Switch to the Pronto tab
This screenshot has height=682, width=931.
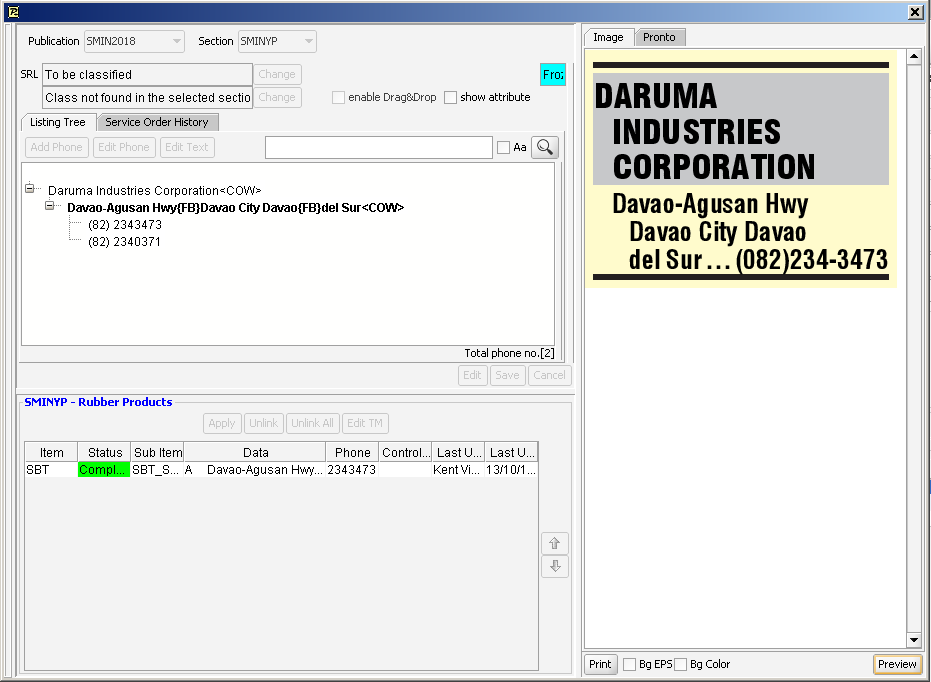[659, 37]
